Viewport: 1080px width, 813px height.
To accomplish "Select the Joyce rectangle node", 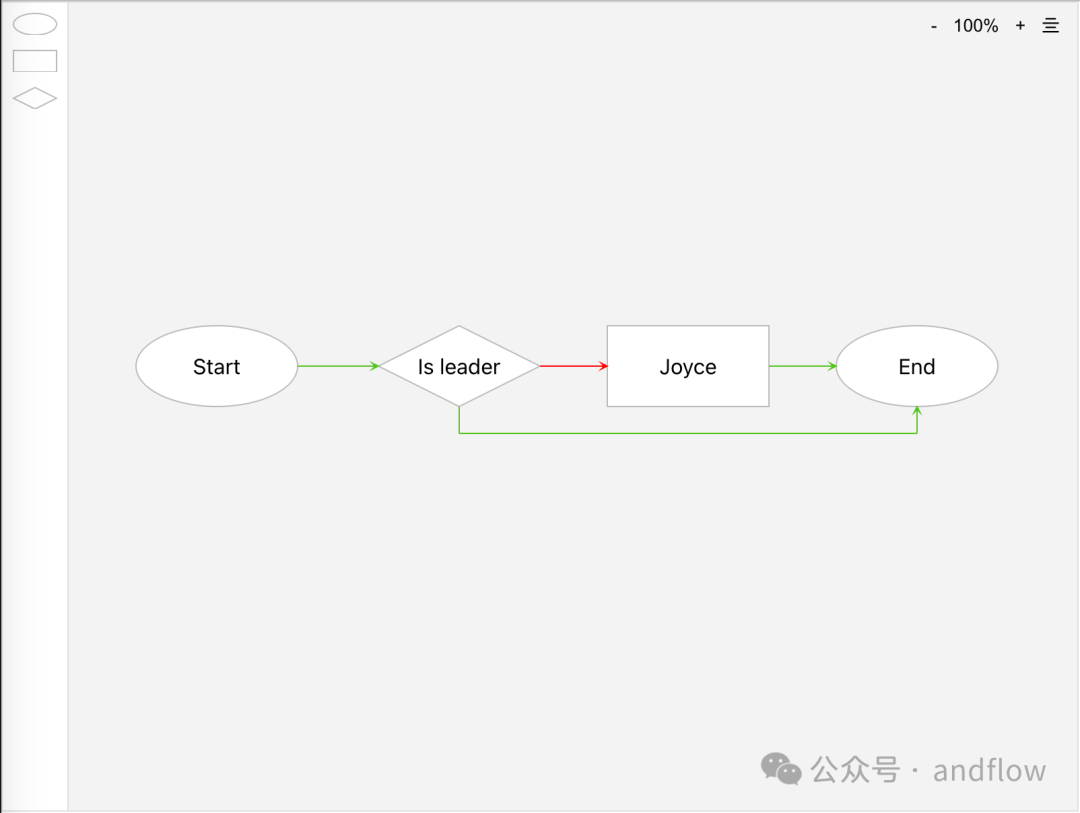I will tap(688, 366).
